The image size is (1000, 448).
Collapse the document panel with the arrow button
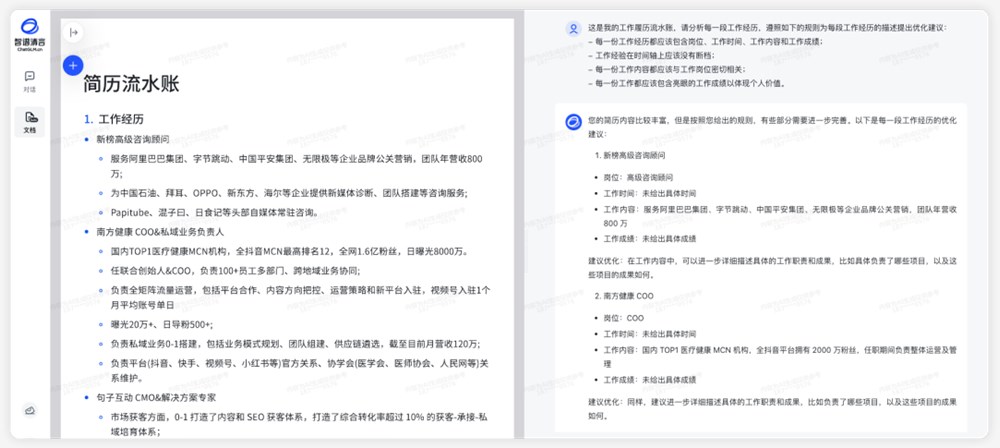point(73,32)
